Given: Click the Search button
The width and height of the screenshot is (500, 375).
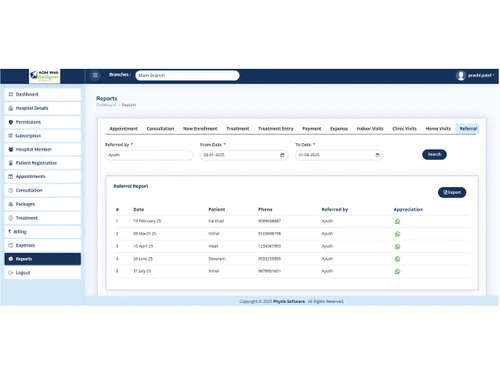Looking at the screenshot, I should click(434, 154).
